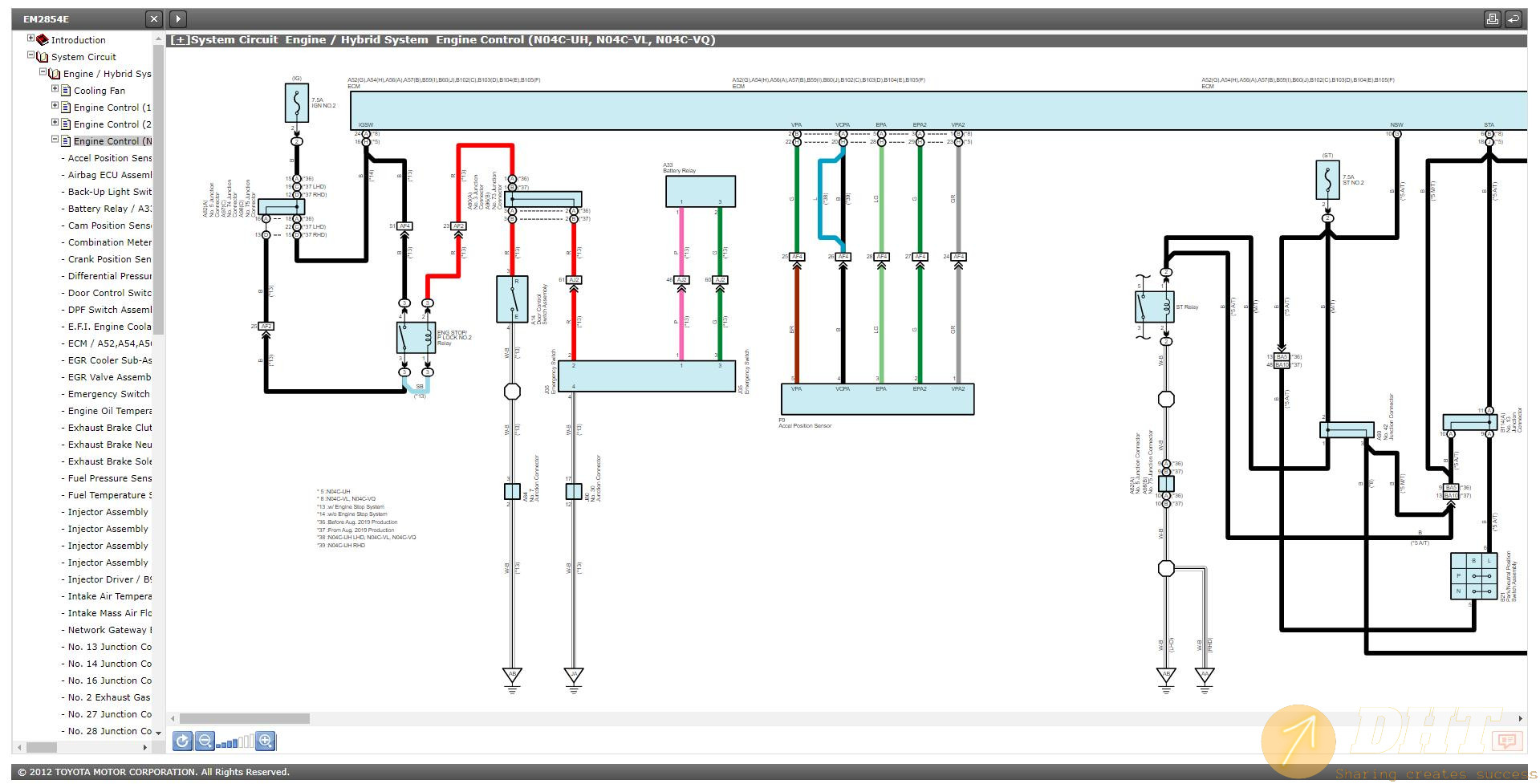The image size is (1540, 784).
Task: Collapse the System Circuit tree node
Action: click(x=31, y=55)
